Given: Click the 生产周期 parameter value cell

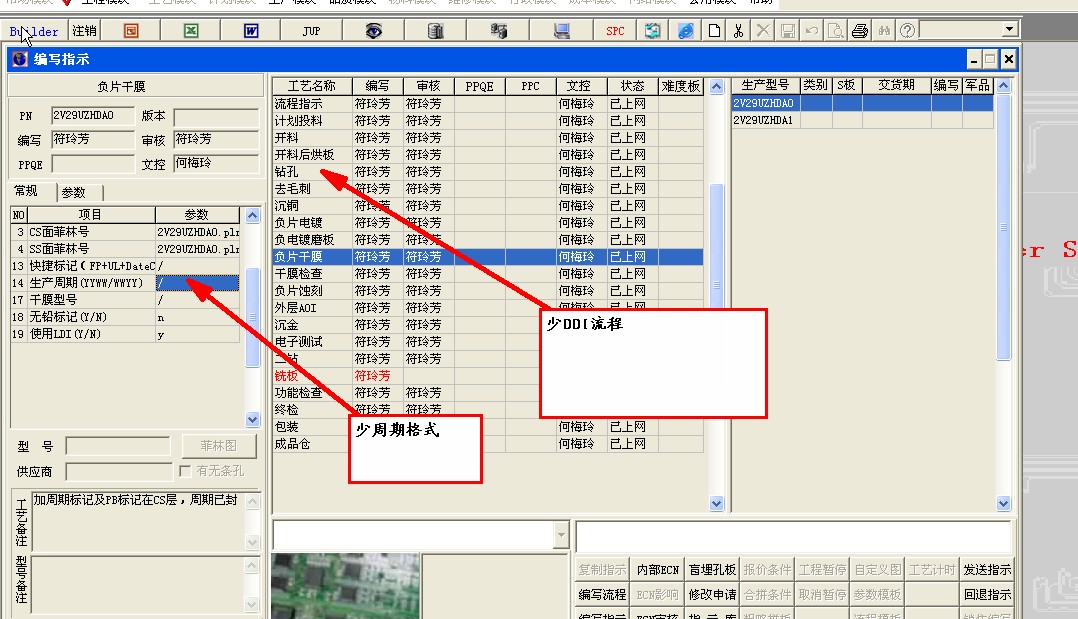Looking at the screenshot, I should [x=197, y=283].
